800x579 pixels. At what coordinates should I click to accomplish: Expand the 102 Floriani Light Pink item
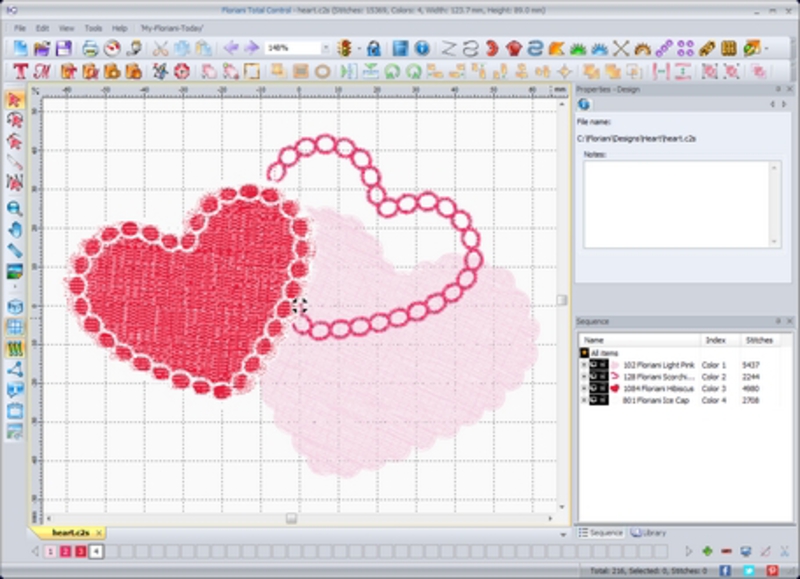(x=583, y=365)
